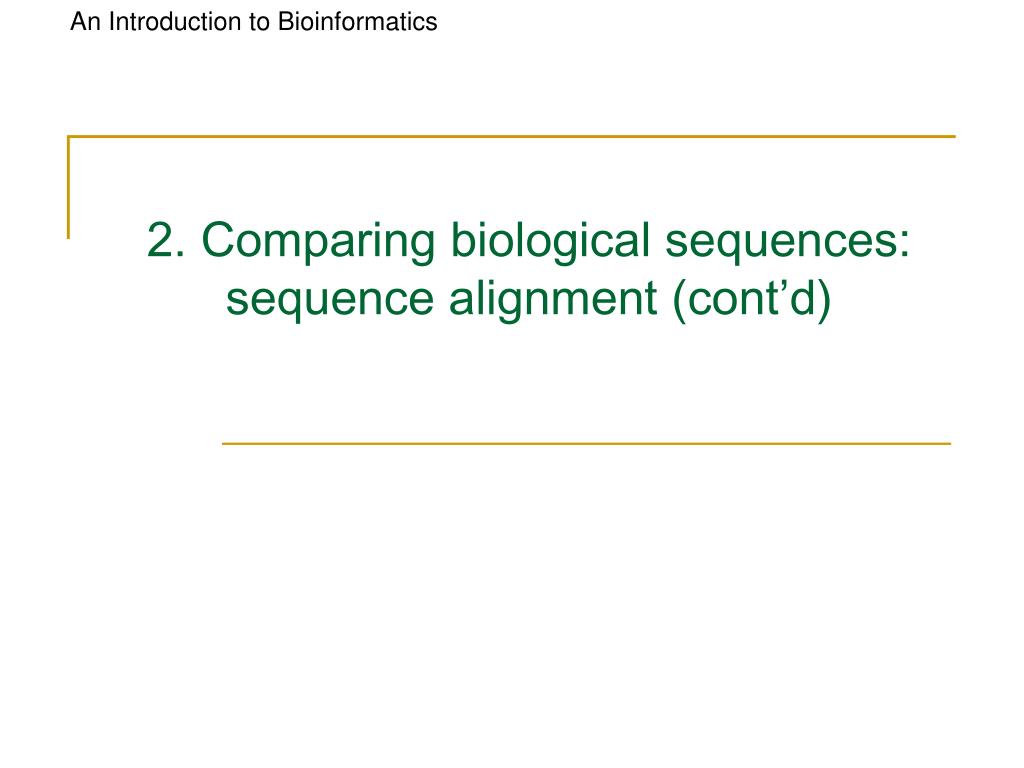The width and height of the screenshot is (1024, 768).
Task: Click the word 'biological' in the title
Action: (551, 243)
